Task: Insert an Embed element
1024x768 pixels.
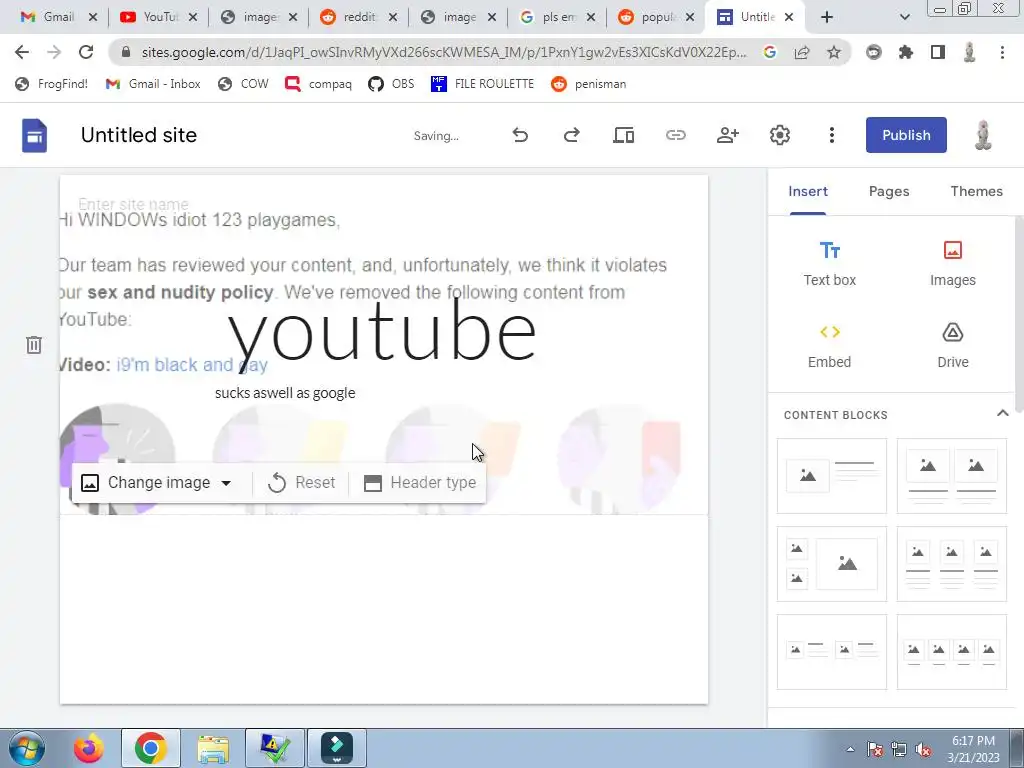Action: point(829,346)
